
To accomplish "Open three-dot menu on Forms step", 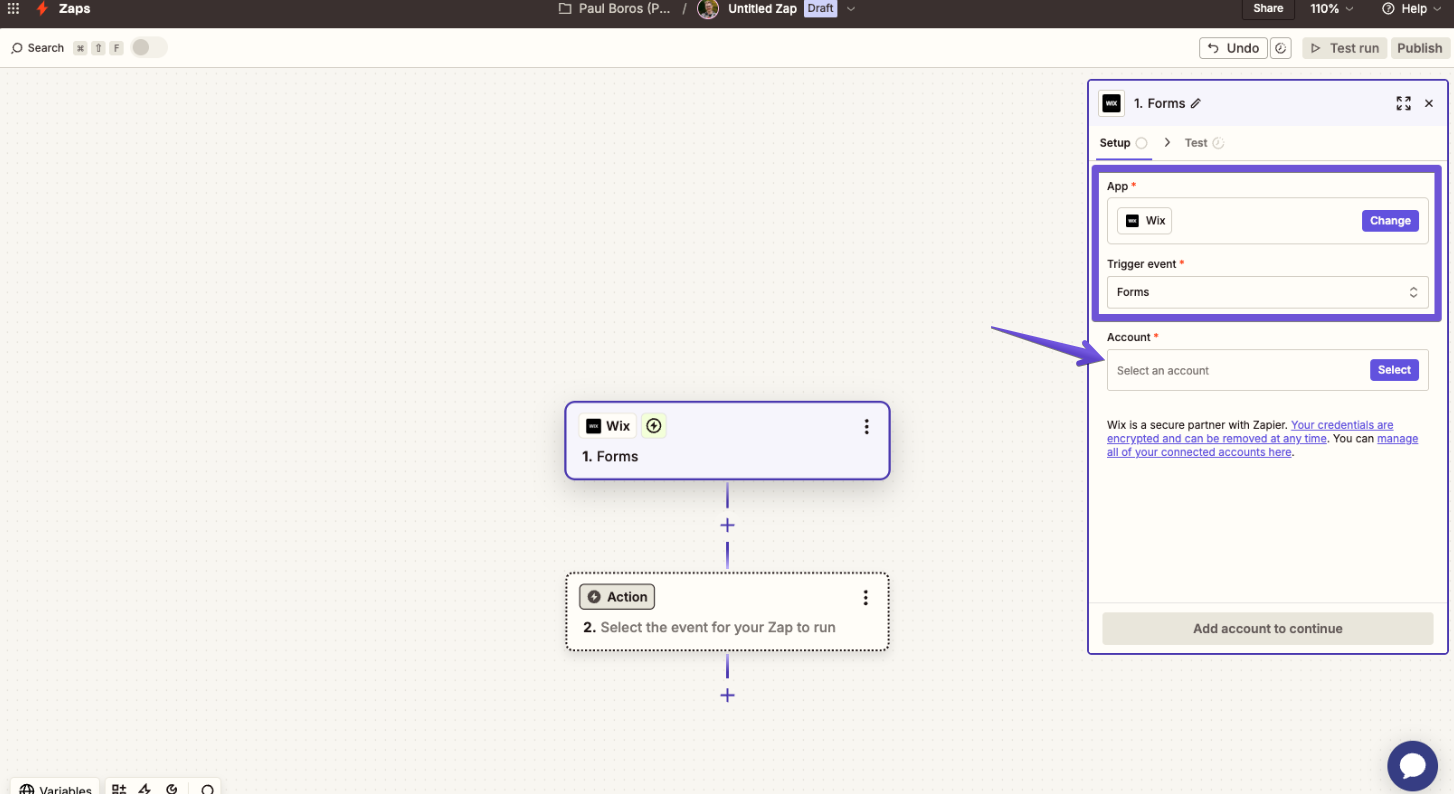I will 866,427.
